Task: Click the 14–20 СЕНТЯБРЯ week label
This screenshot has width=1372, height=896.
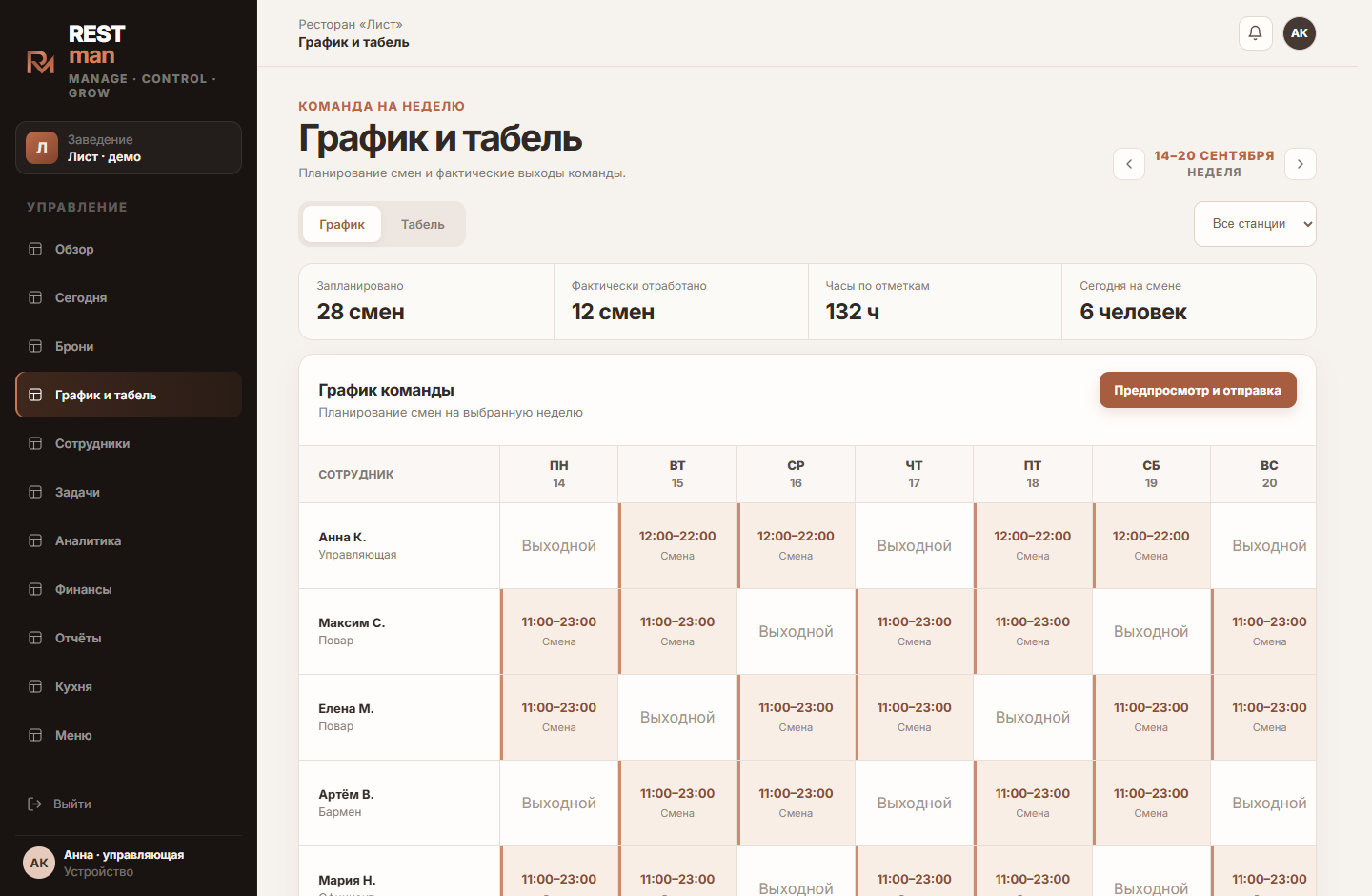Action: (1214, 155)
